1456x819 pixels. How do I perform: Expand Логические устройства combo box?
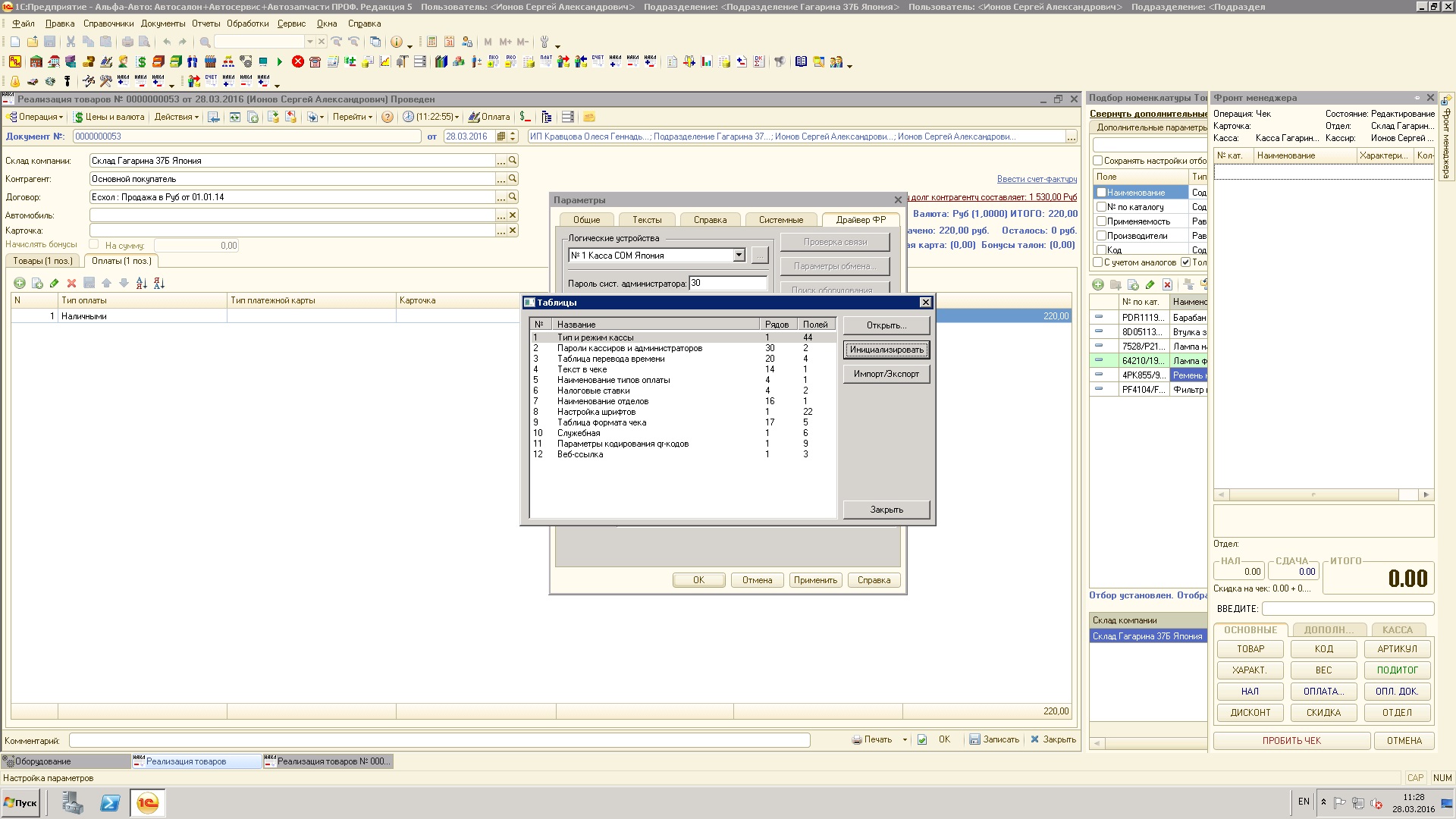(739, 256)
